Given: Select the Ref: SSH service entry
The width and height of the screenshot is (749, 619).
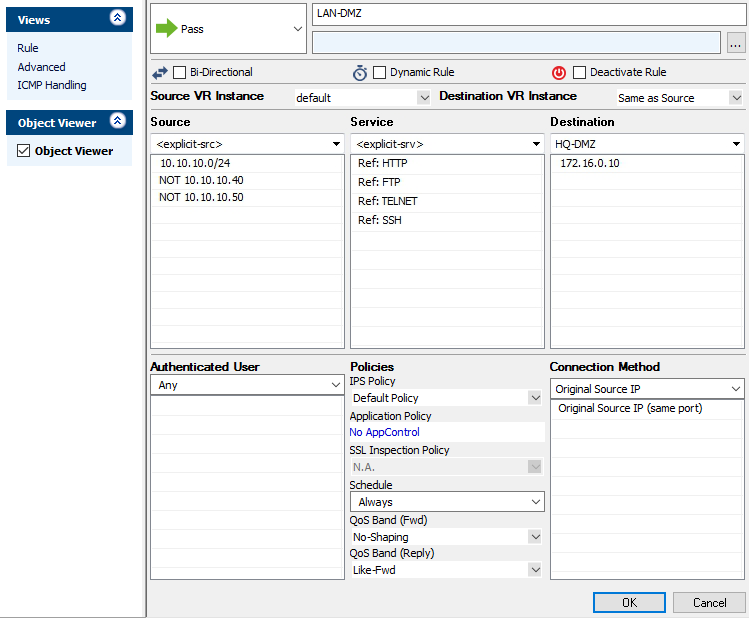Looking at the screenshot, I should [447, 220].
